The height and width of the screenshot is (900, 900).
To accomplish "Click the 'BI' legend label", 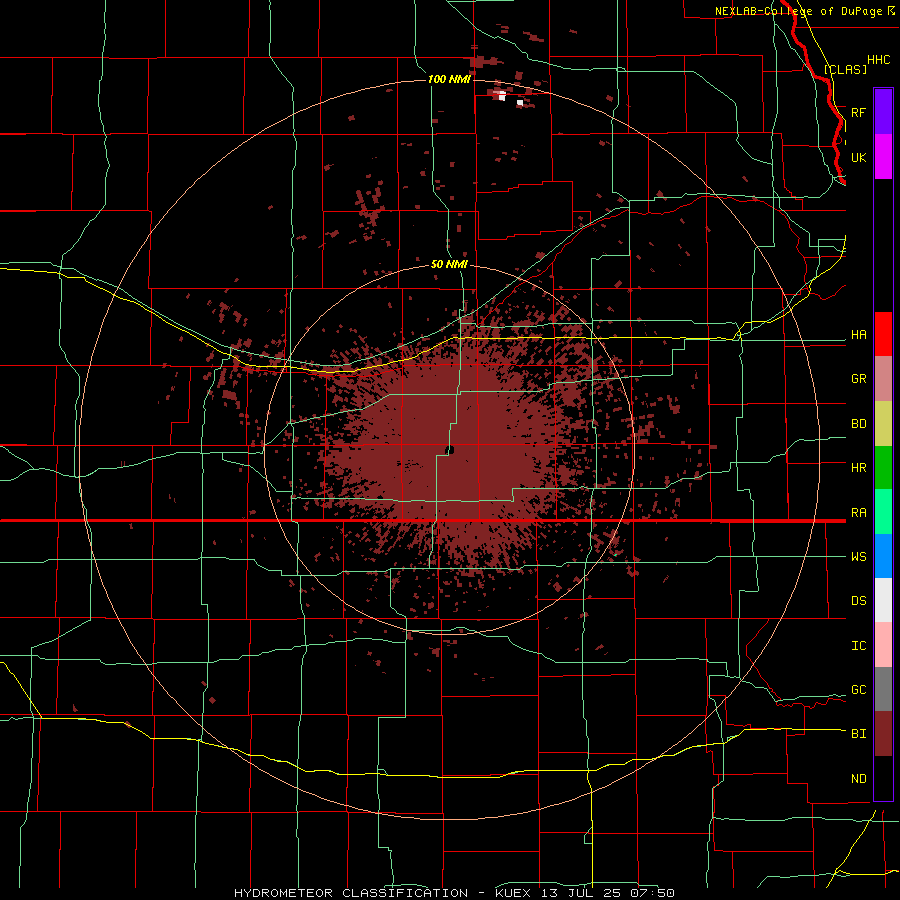I will (x=858, y=734).
